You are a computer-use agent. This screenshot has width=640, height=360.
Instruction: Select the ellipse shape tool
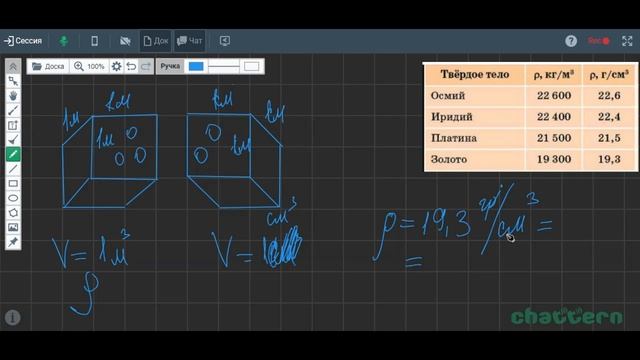13,198
